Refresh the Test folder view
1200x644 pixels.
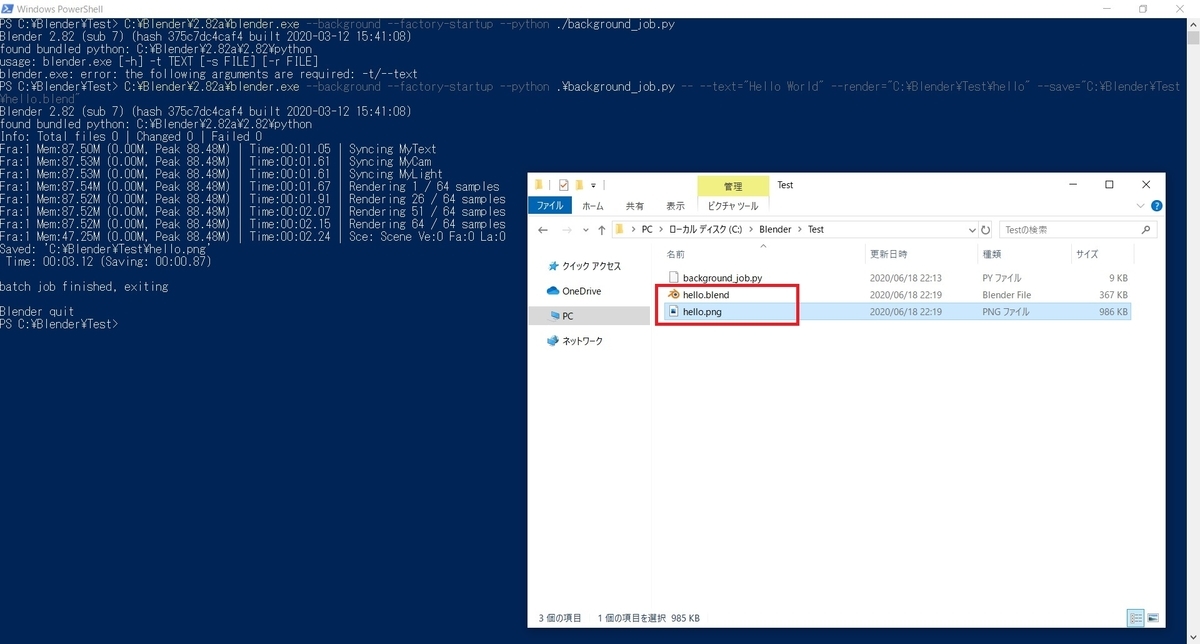coord(986,229)
